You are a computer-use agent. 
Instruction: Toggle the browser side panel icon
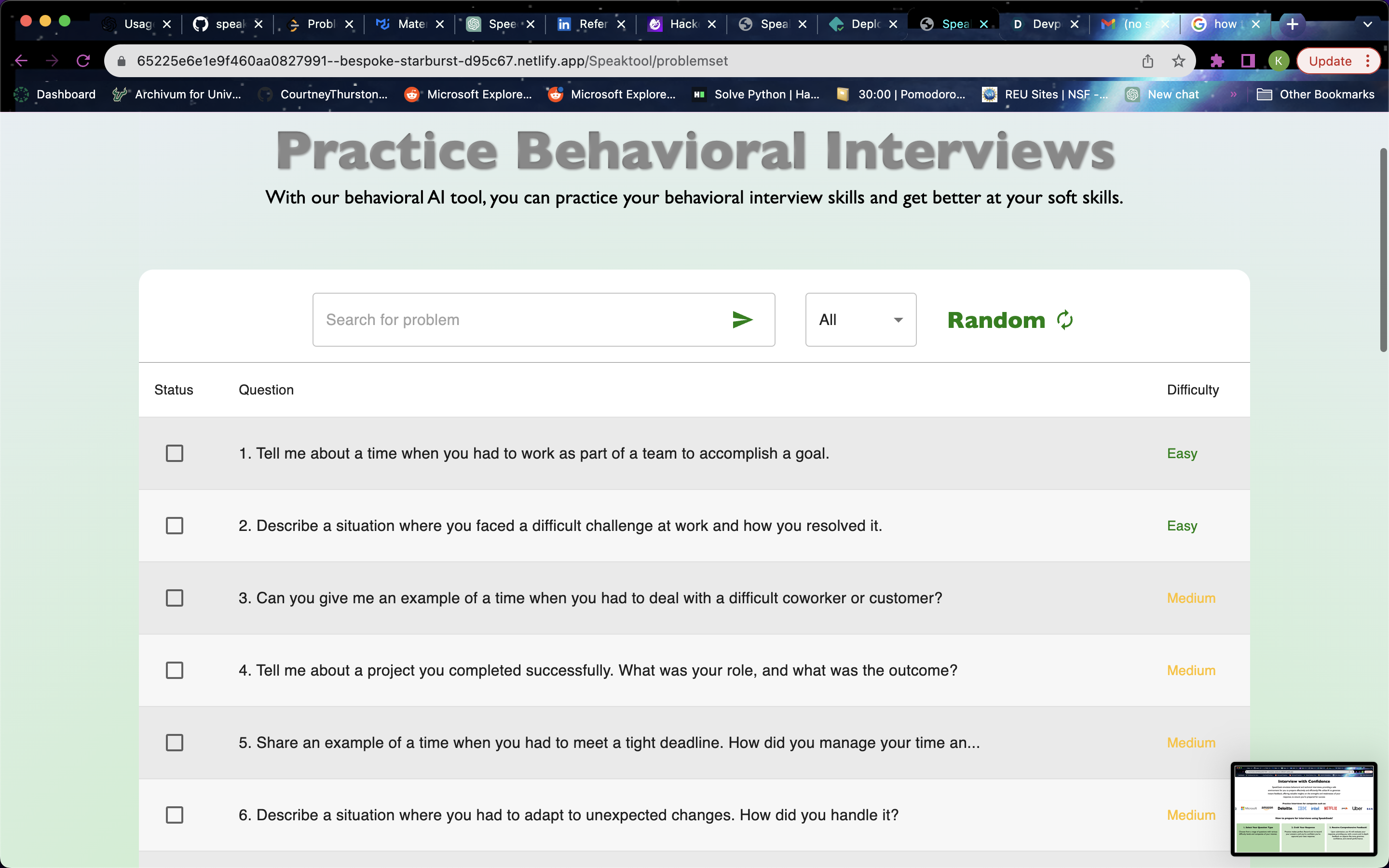point(1248,61)
